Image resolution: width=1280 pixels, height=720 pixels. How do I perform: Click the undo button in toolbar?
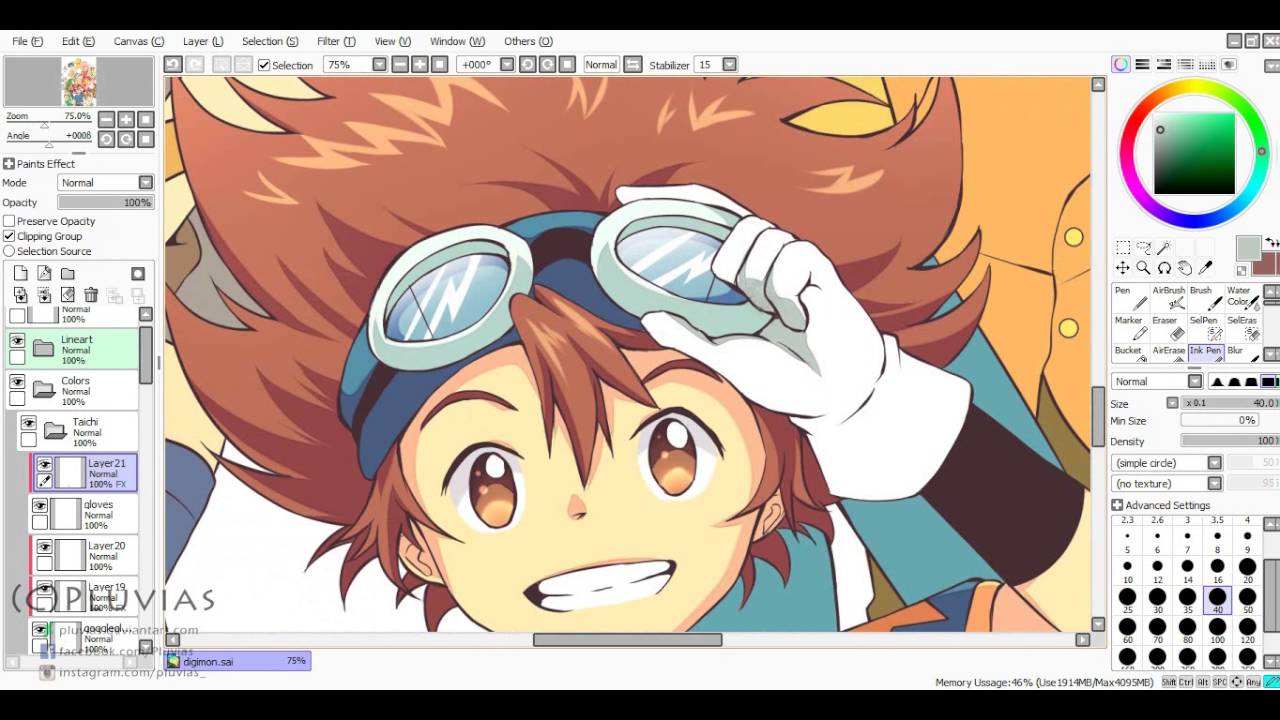173,65
